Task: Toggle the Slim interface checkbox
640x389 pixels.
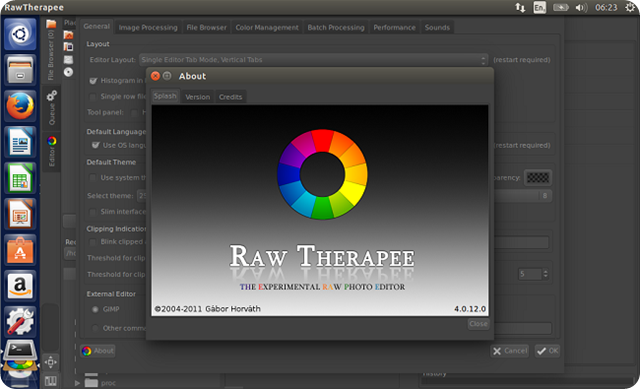Action: click(x=93, y=212)
